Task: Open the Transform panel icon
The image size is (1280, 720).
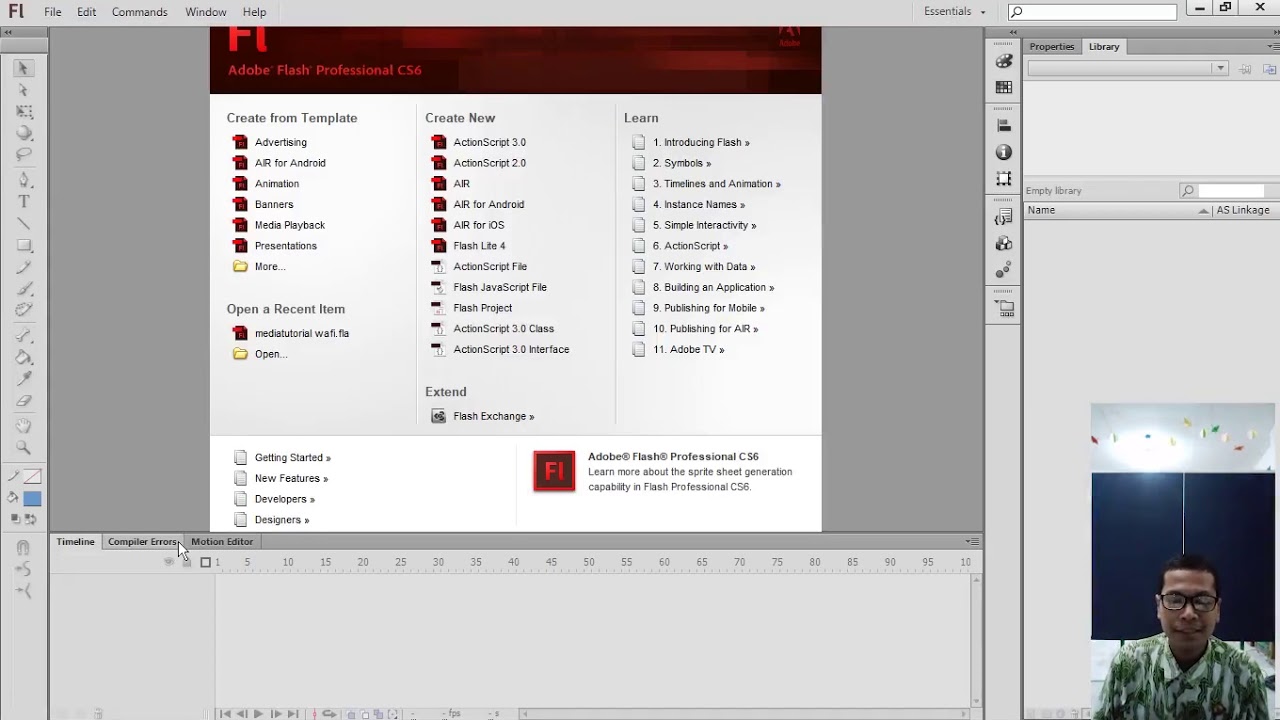Action: pos(1004,179)
